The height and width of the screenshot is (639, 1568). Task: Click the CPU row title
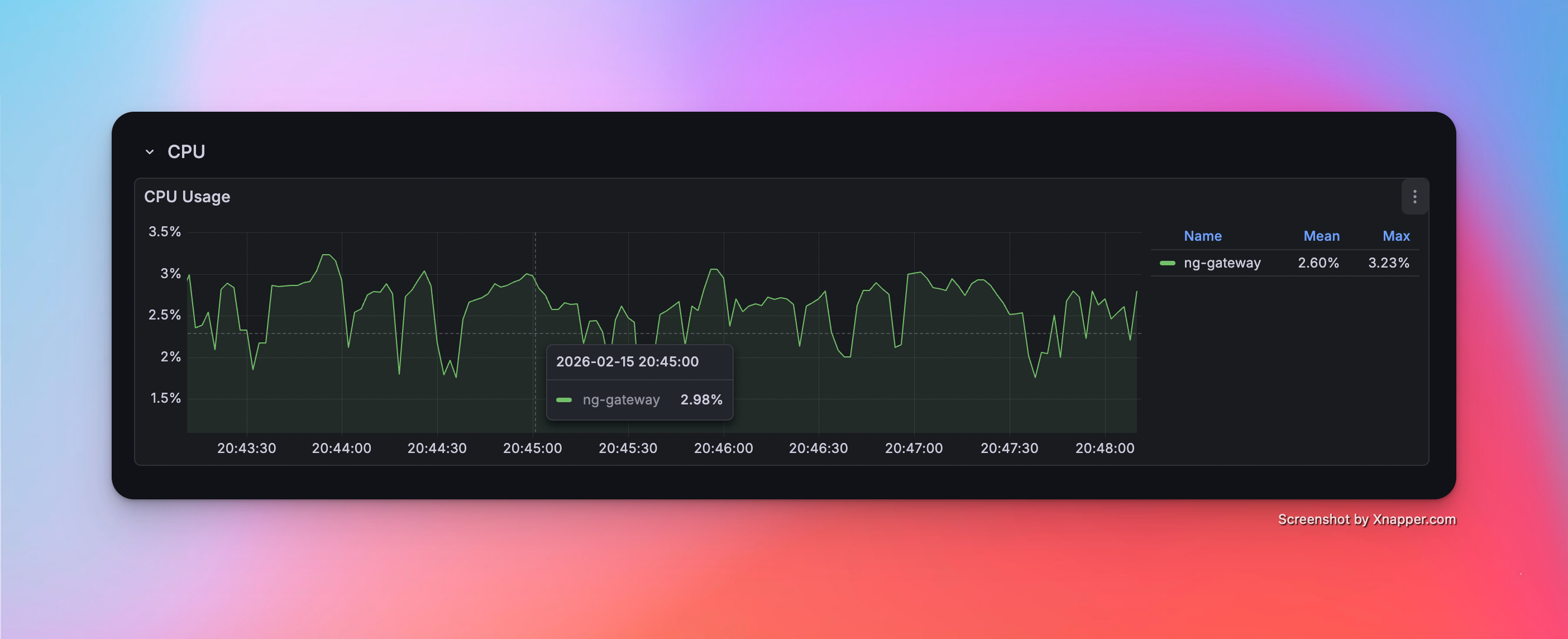coord(187,152)
